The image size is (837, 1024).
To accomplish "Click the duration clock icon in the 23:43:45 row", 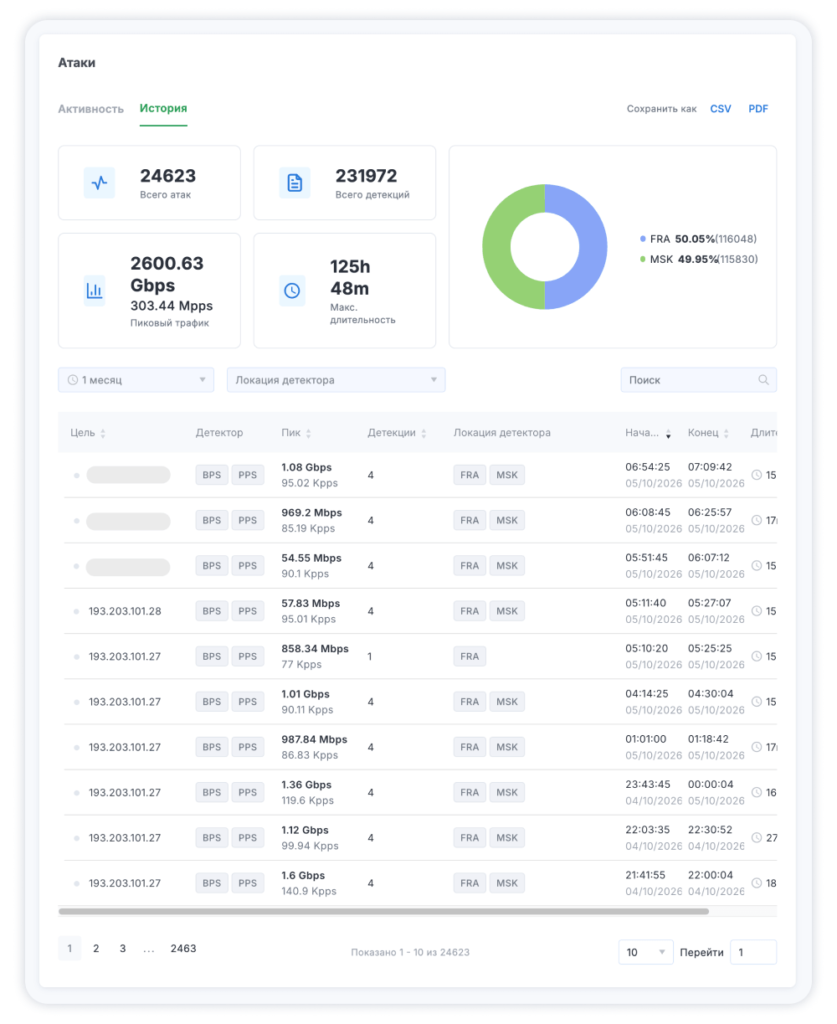I will click(756, 792).
